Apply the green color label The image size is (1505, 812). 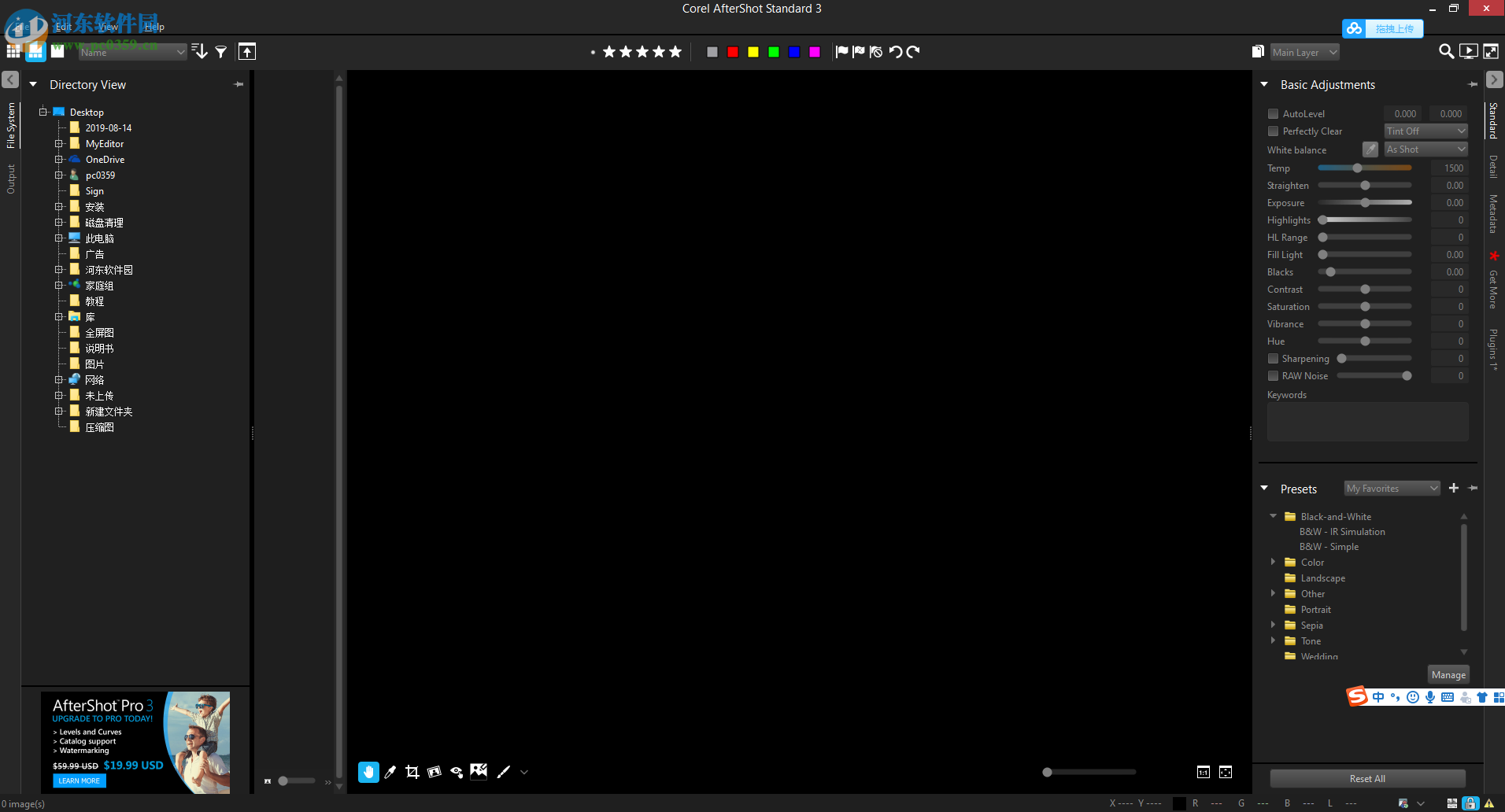[x=774, y=52]
